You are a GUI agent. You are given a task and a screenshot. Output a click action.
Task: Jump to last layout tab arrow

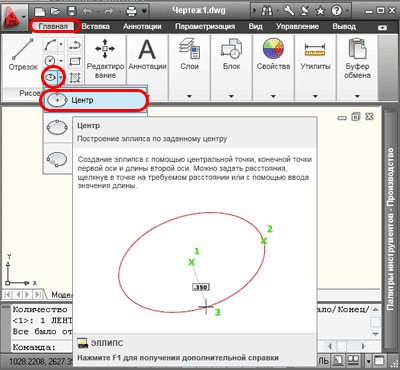(x=38, y=295)
